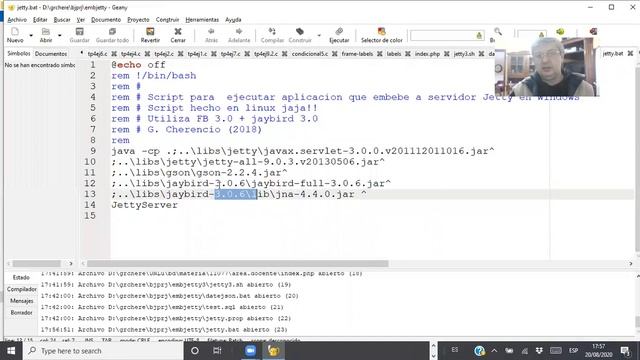Switch to the tp4ej7.c document tab

click(x=230, y=53)
